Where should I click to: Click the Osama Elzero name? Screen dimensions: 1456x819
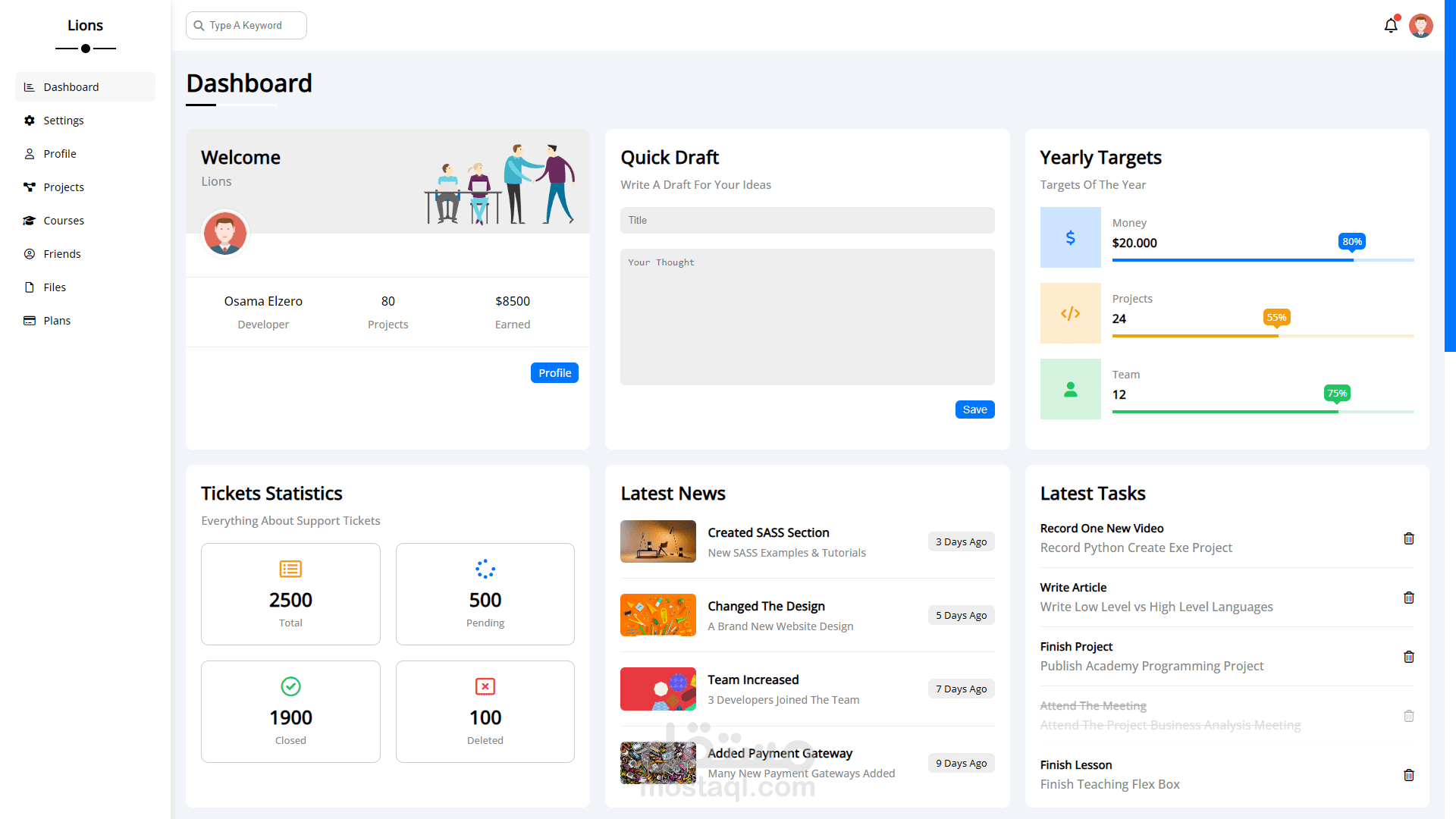point(263,301)
